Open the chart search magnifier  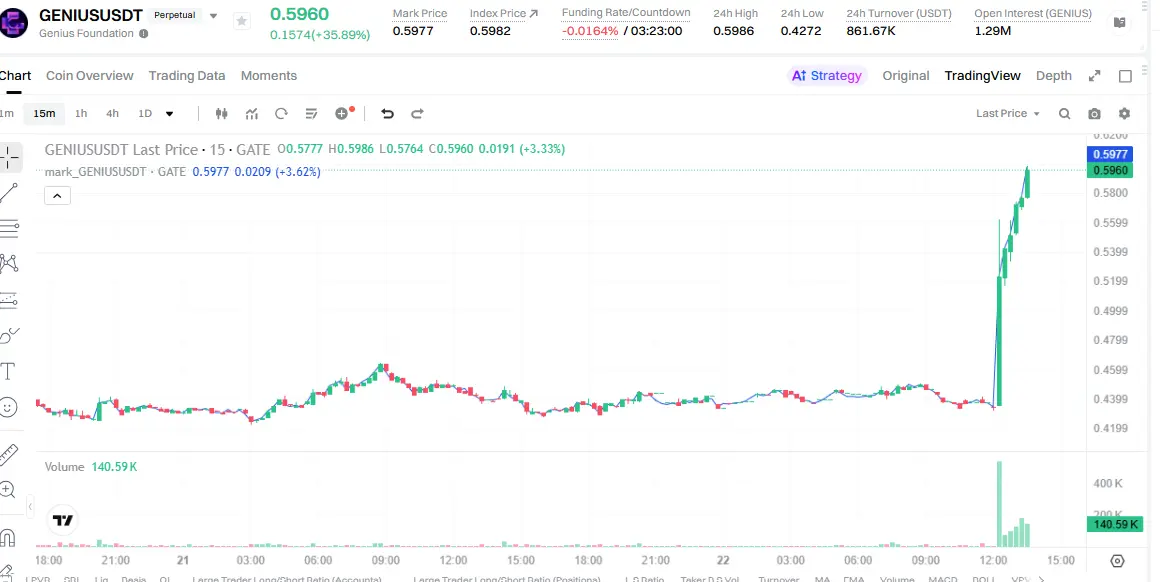pyautogui.click(x=1064, y=113)
